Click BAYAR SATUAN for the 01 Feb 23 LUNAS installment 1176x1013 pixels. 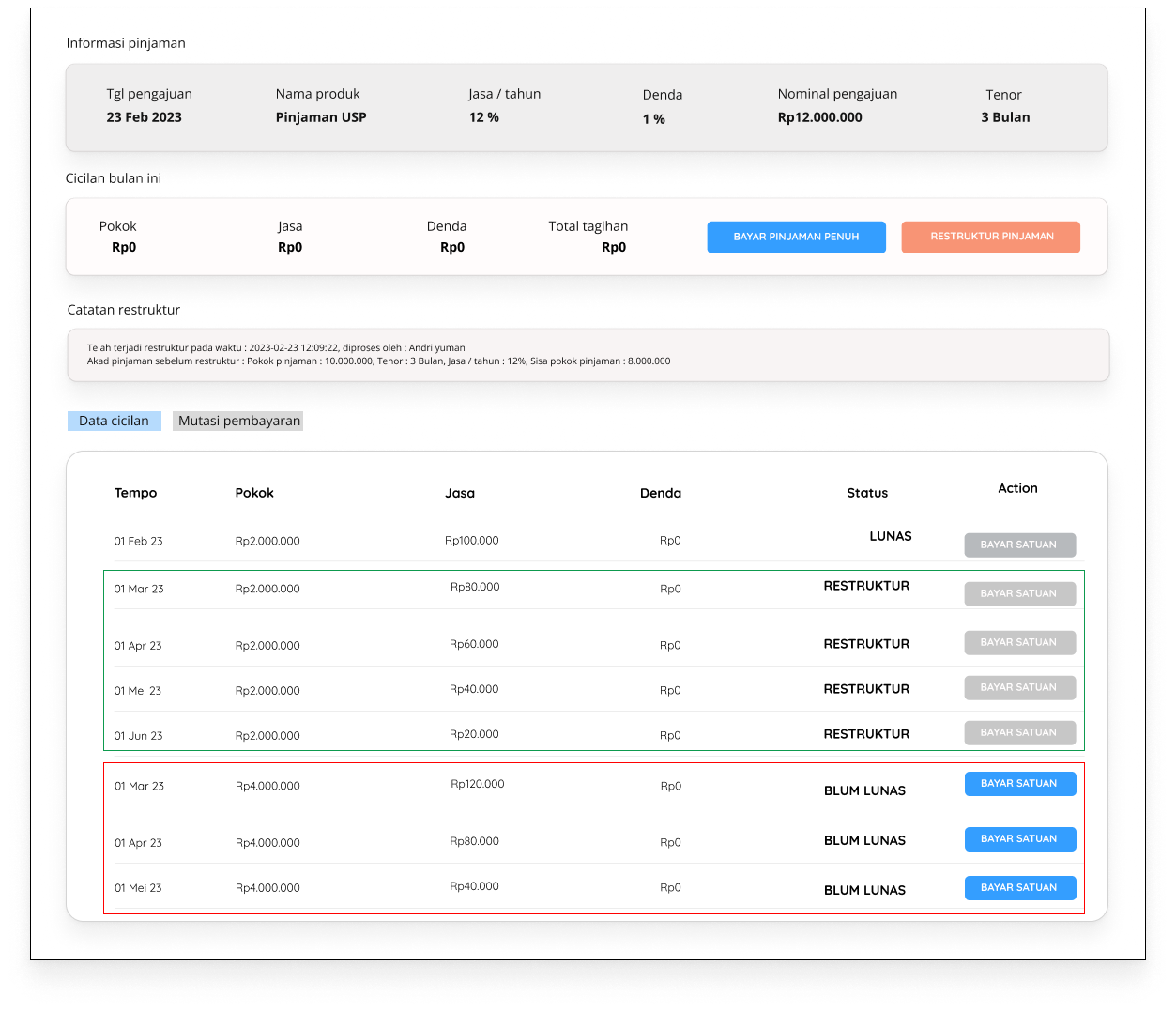click(x=1019, y=545)
